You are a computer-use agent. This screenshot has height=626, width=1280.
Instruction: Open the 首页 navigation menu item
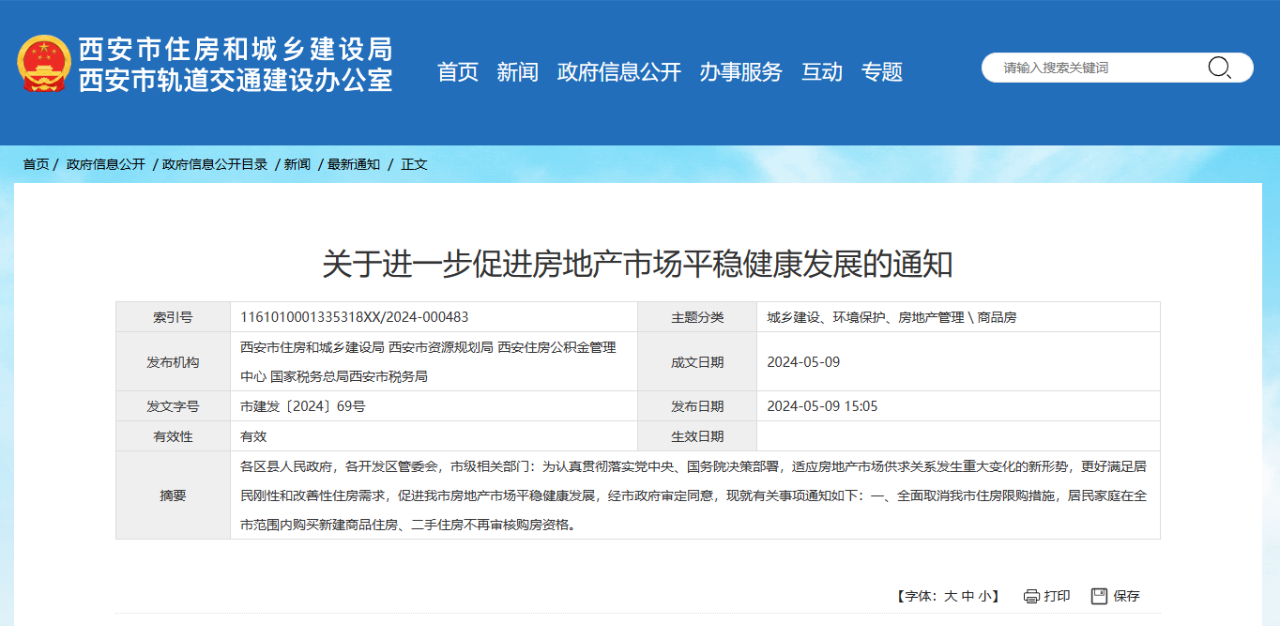coord(458,72)
